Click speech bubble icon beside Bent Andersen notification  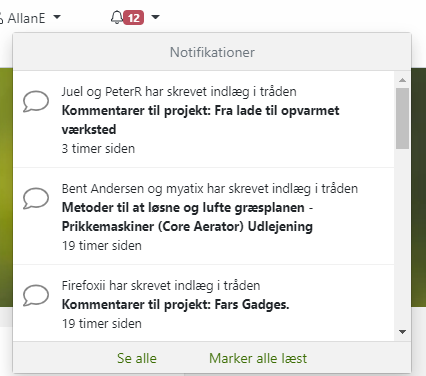tap(36, 198)
